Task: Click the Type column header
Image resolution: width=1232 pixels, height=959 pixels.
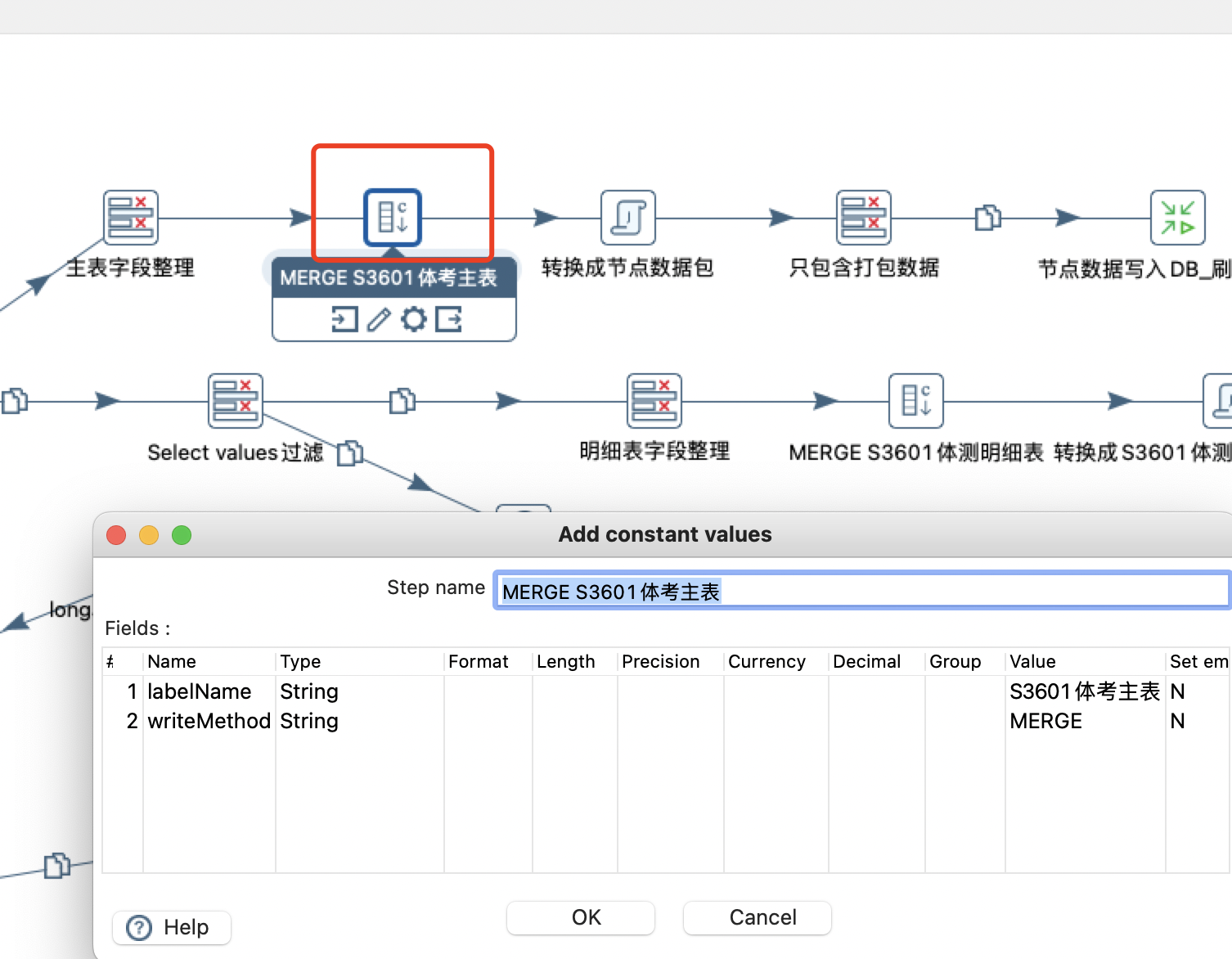Action: [360, 661]
